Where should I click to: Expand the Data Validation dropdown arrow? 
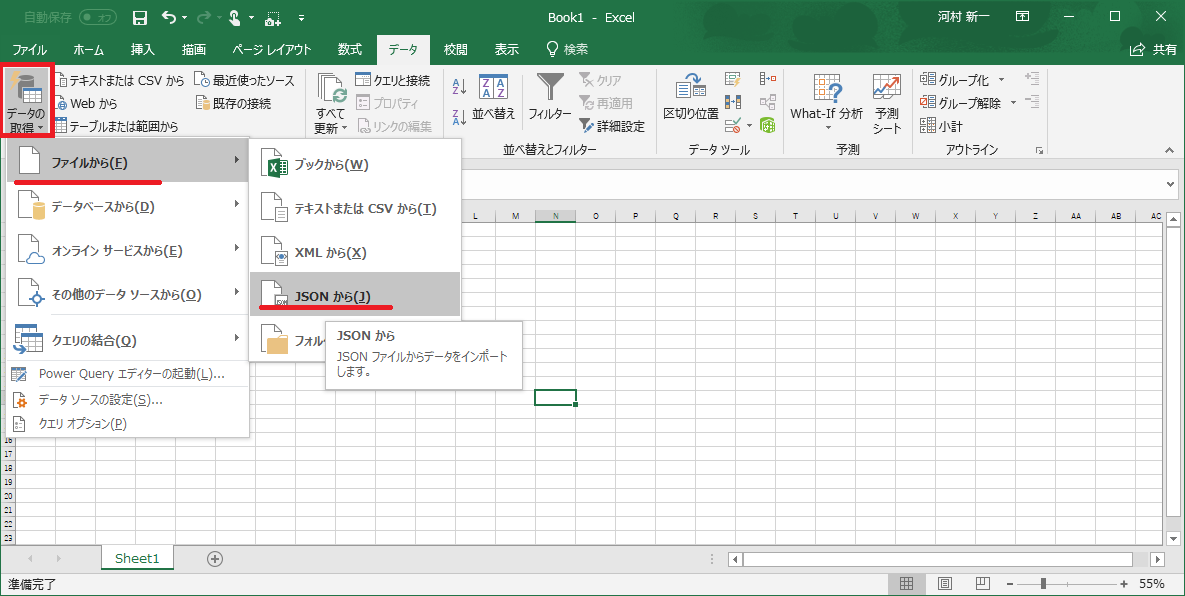pyautogui.click(x=749, y=125)
